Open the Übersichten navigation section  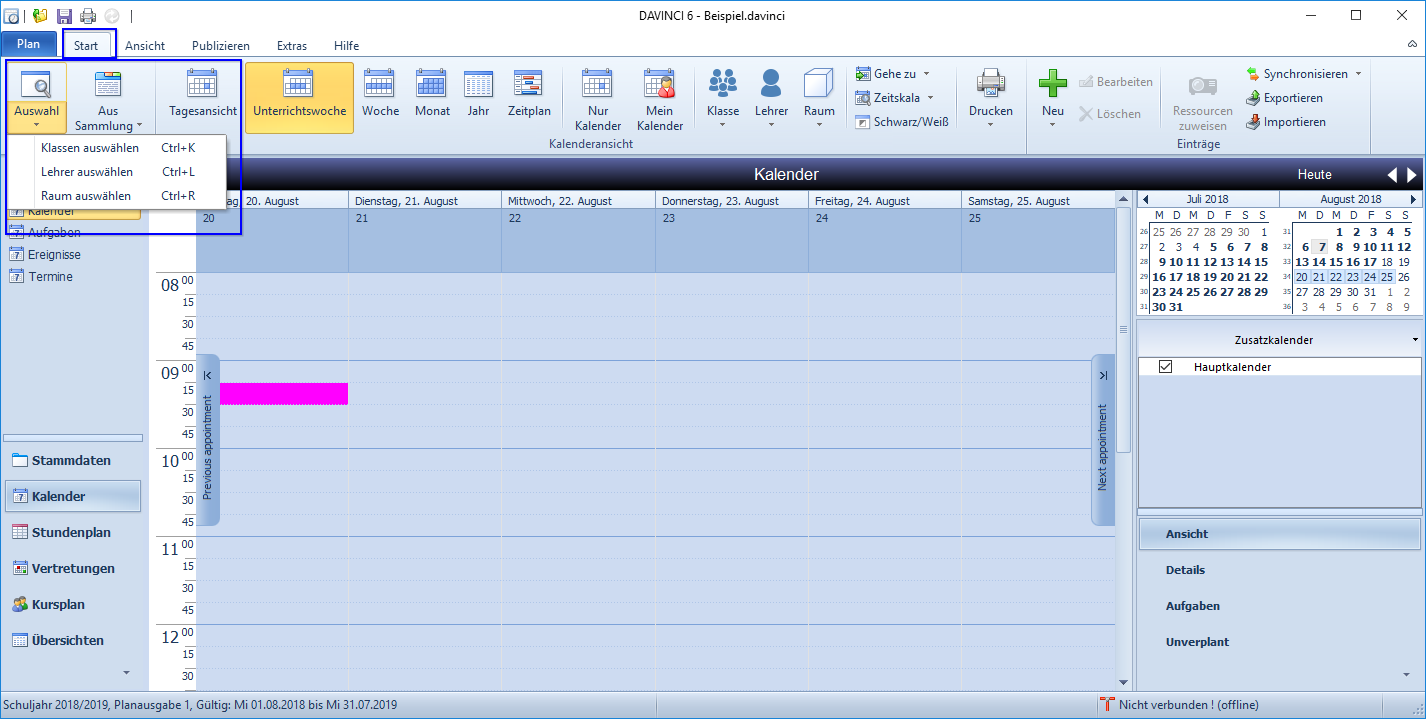click(72, 640)
